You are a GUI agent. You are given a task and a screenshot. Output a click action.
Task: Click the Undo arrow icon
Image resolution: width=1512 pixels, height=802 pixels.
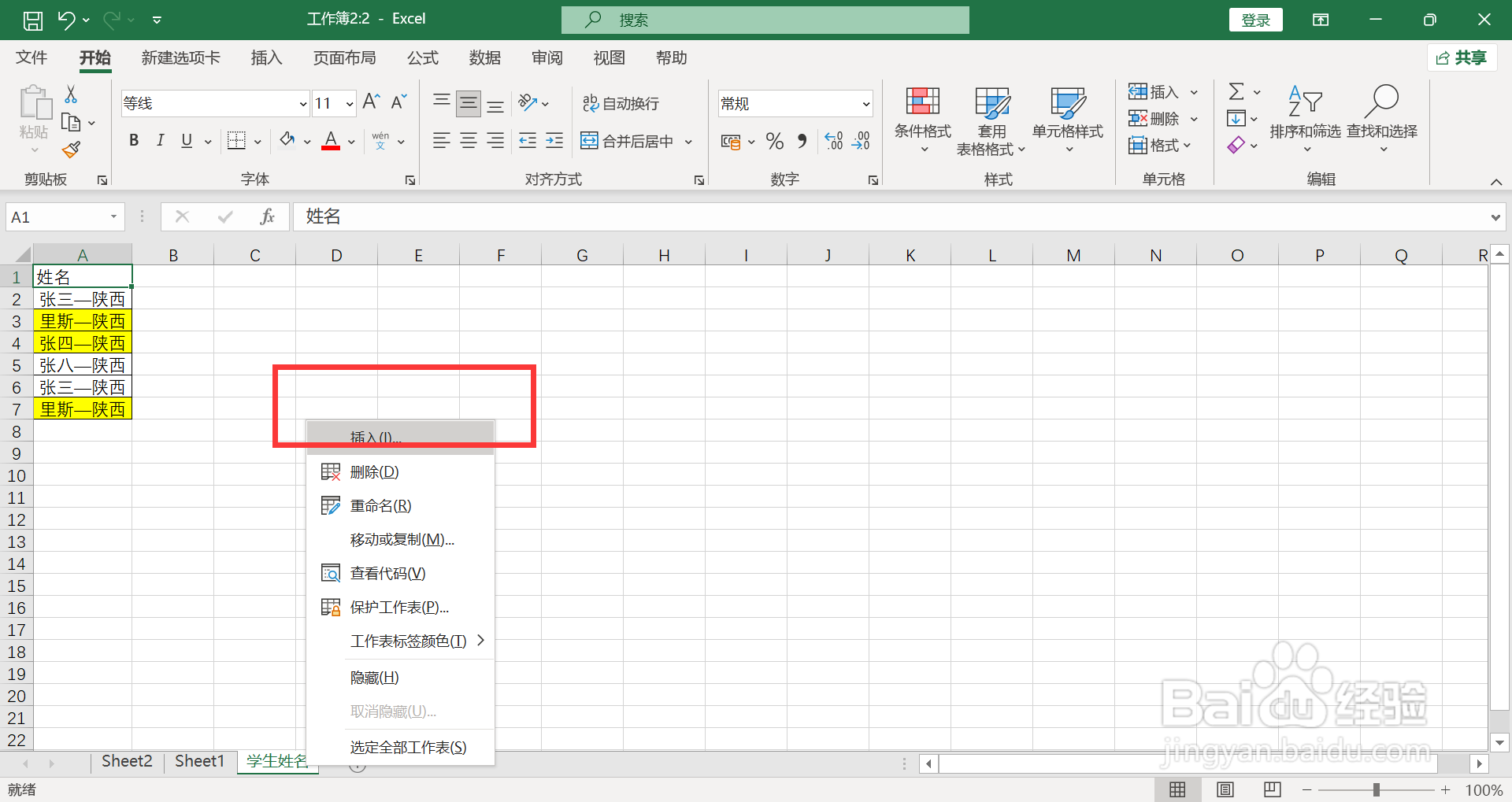(66, 20)
